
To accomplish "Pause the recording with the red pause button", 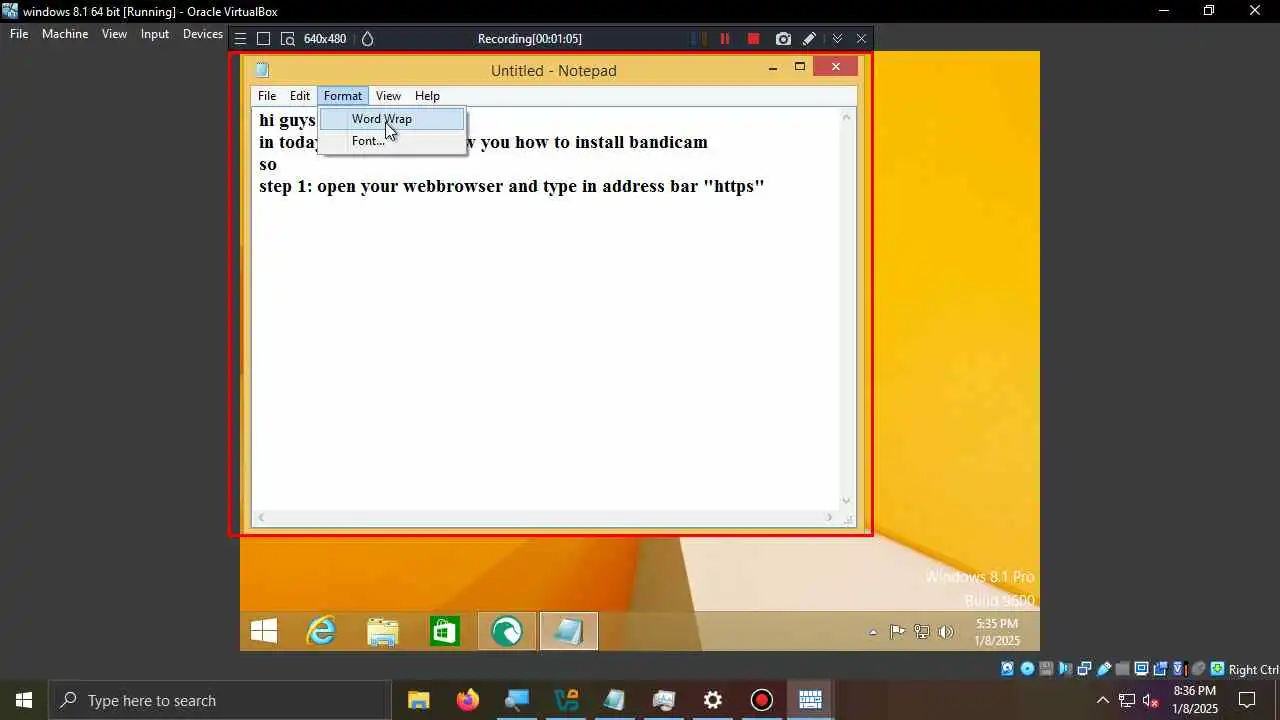I will tap(725, 39).
